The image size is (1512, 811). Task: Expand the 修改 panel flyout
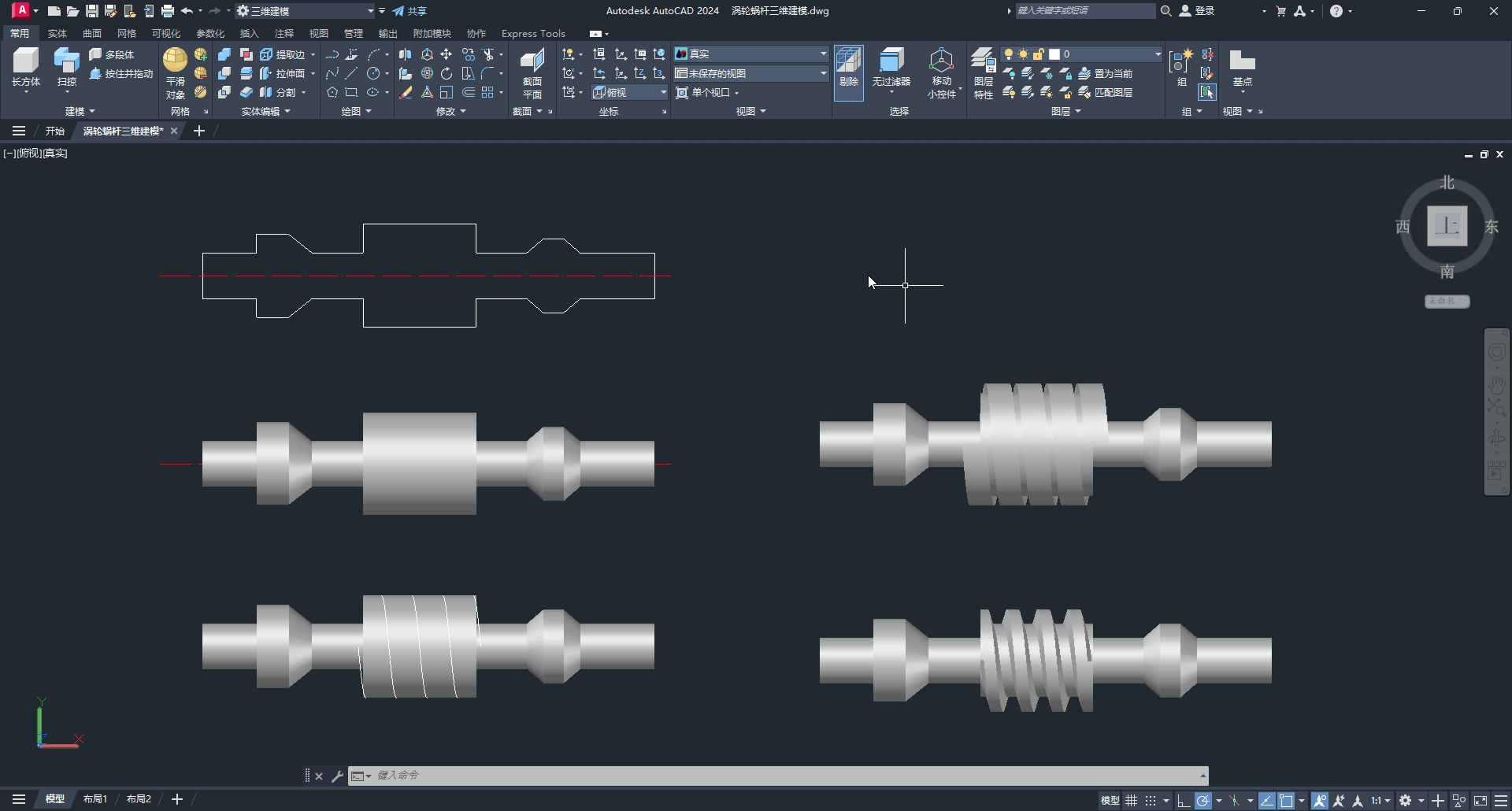pos(450,111)
